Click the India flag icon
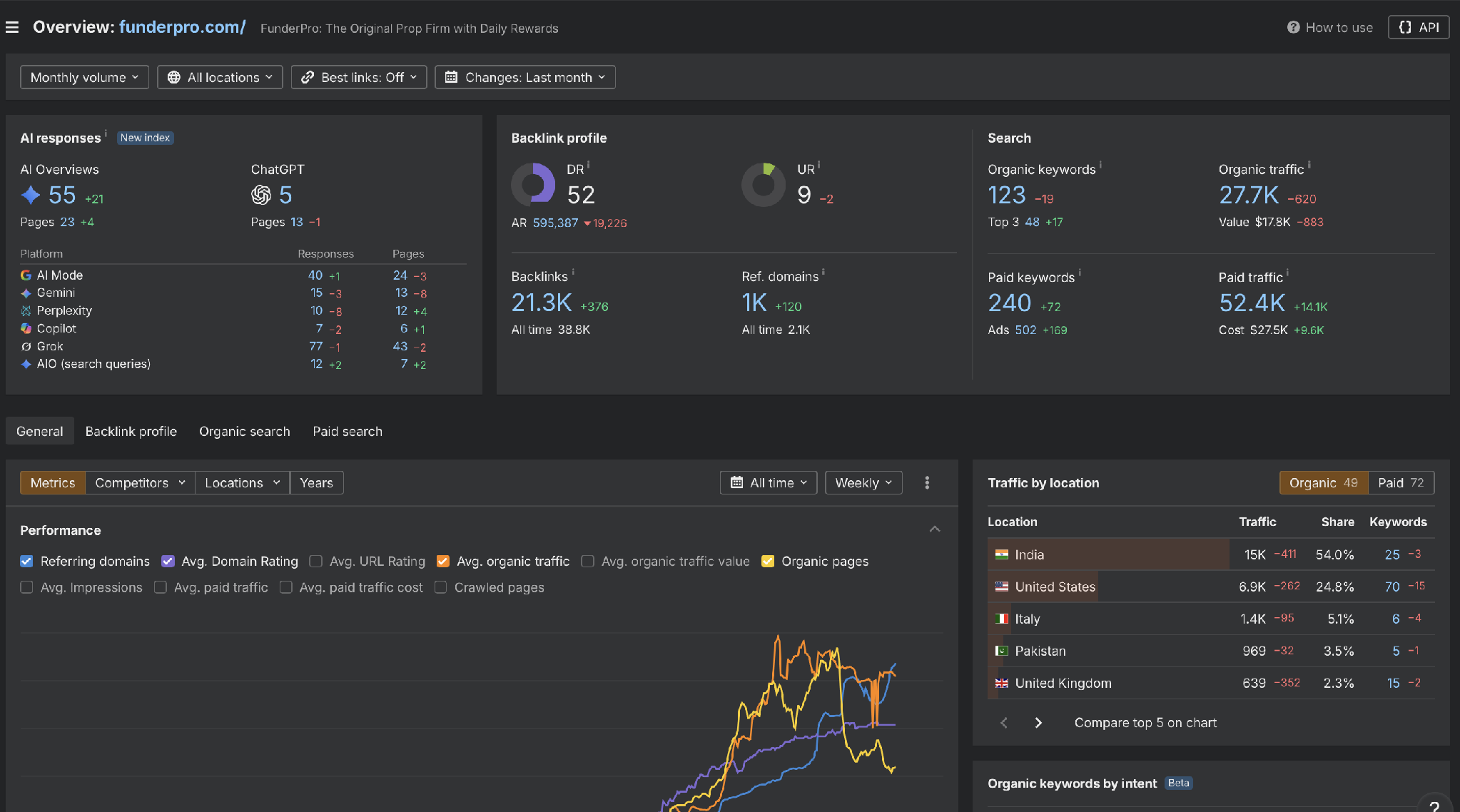This screenshot has height=812, width=1460. point(1002,555)
